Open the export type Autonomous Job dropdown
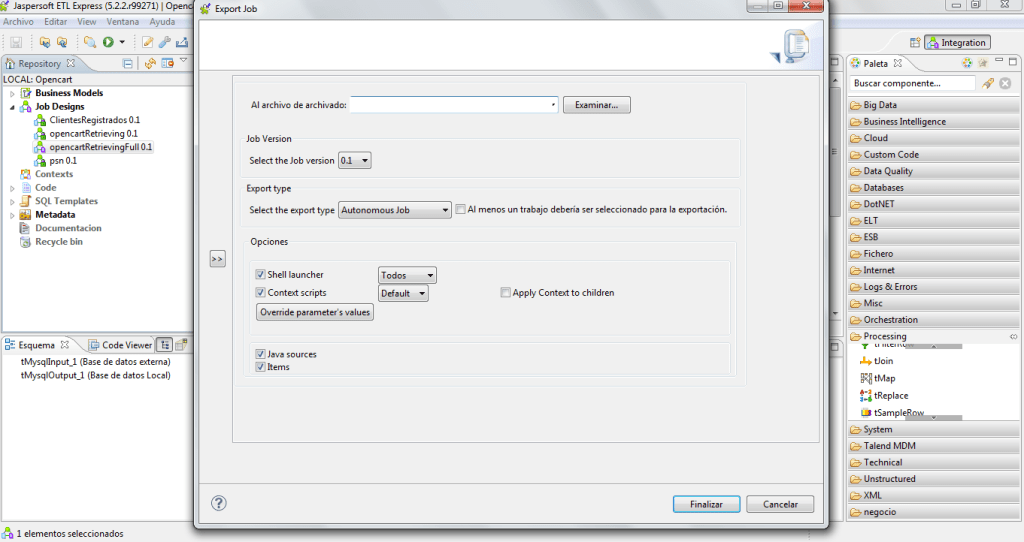 click(395, 210)
